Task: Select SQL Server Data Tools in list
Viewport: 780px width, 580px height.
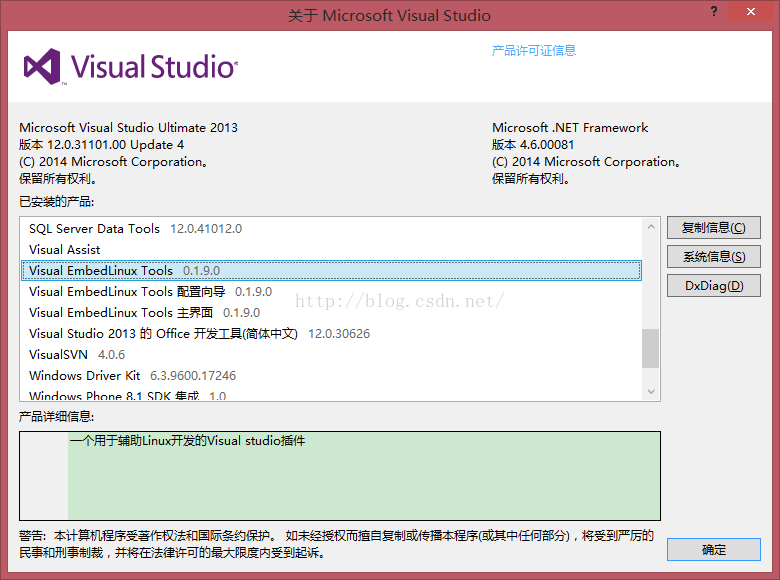Action: click(x=331, y=229)
